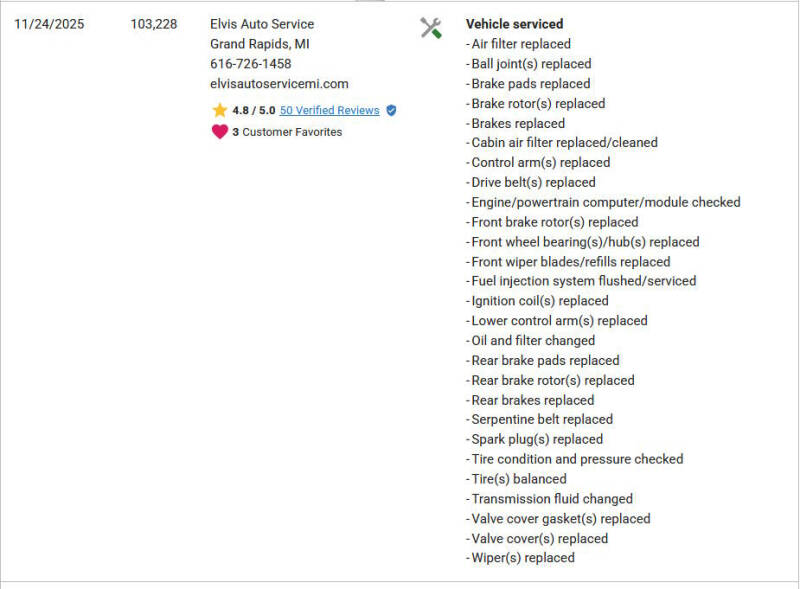Click the 4.8 / 5.0 rating score
Image resolution: width=800 pixels, height=589 pixels.
pos(251,110)
